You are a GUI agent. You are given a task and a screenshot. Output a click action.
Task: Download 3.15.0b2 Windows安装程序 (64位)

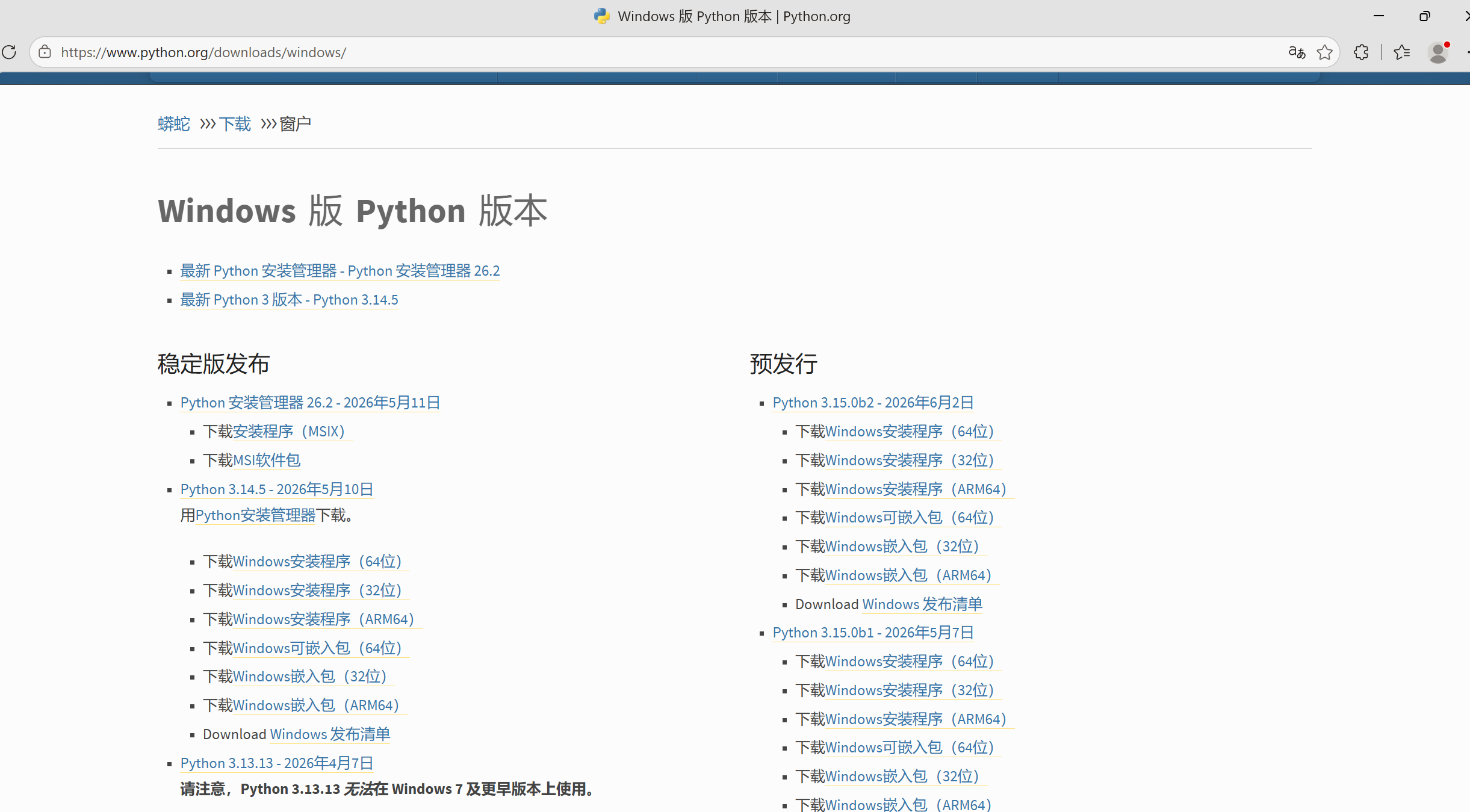[913, 432]
